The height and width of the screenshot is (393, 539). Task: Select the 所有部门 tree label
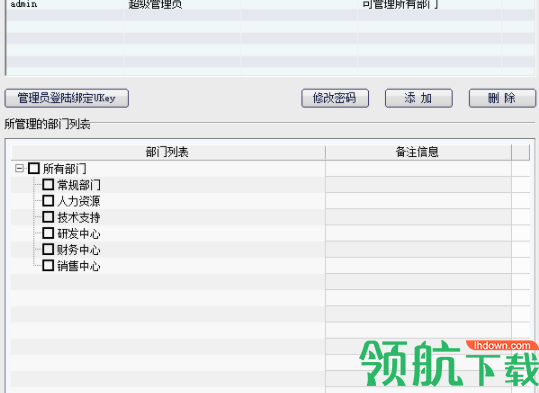point(65,169)
